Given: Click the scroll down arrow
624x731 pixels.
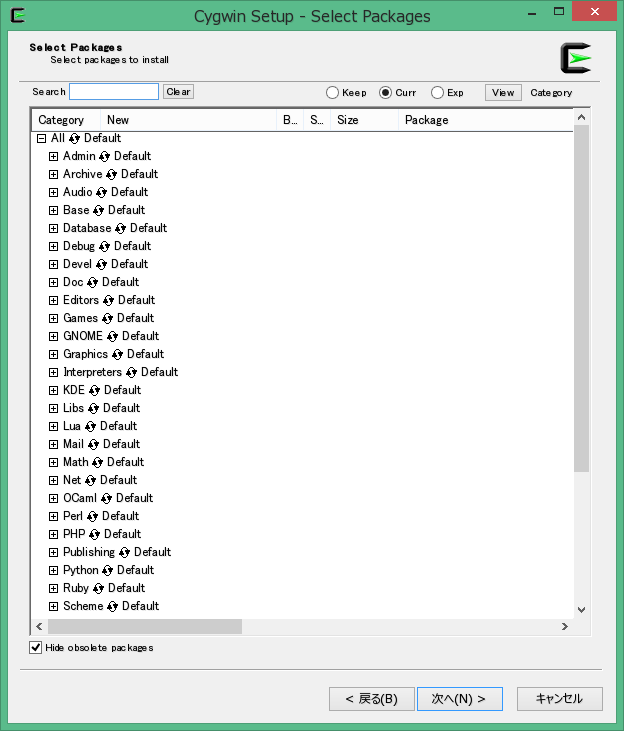Looking at the screenshot, I should click(581, 610).
